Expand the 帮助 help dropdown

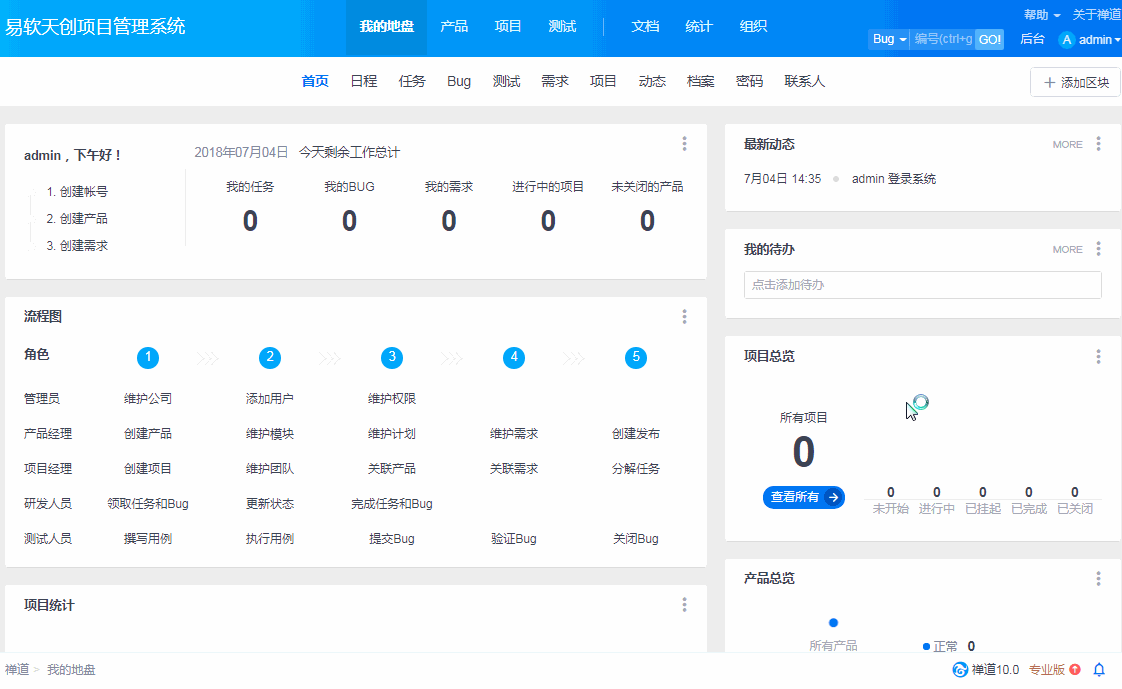click(x=1042, y=15)
